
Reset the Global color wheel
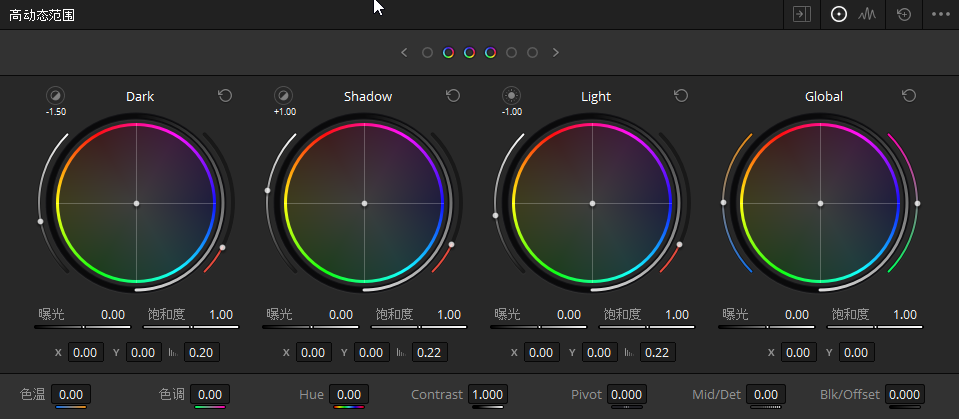click(909, 95)
